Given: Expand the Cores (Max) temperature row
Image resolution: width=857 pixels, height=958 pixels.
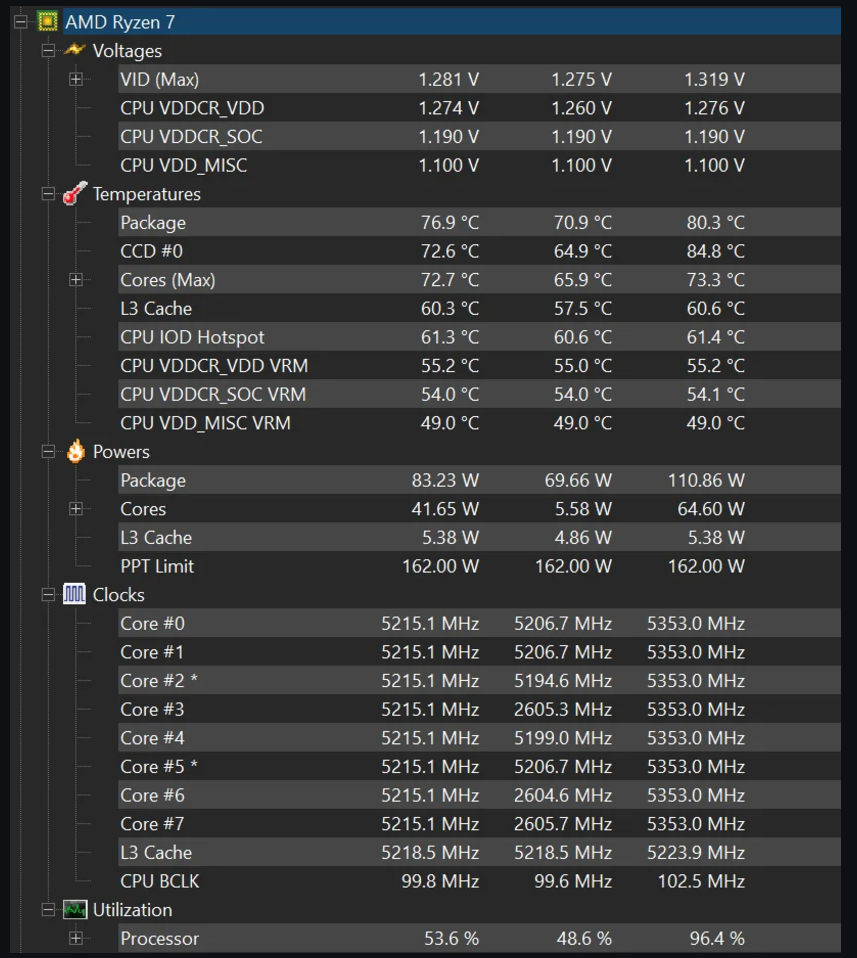Looking at the screenshot, I should [x=76, y=280].
